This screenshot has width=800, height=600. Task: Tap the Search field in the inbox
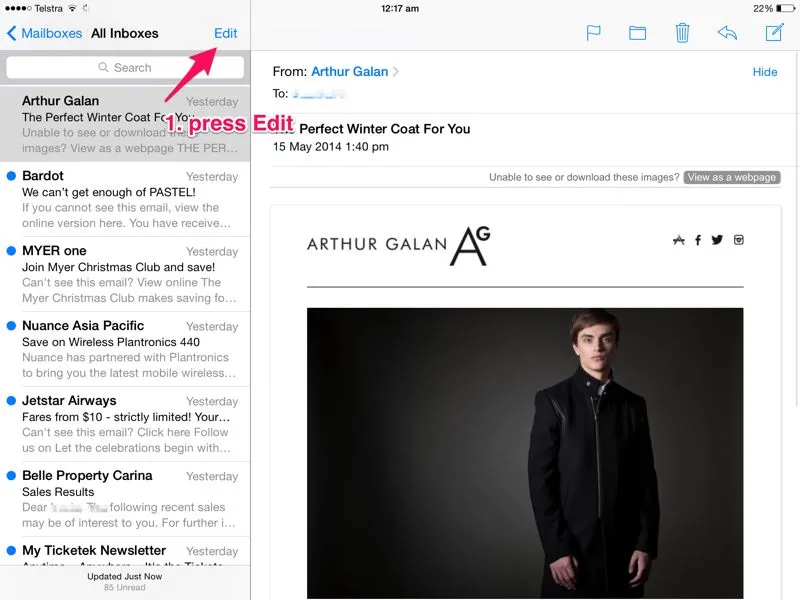coord(125,68)
